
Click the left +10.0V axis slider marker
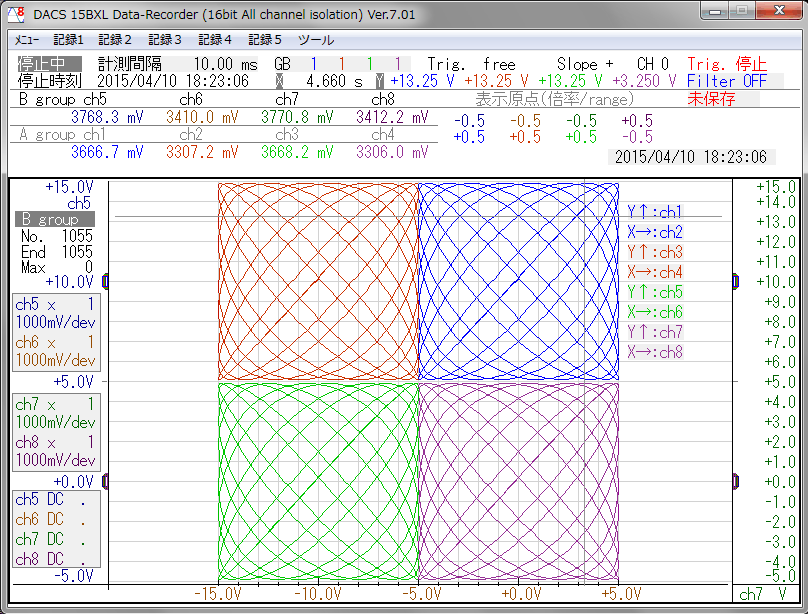point(105,282)
